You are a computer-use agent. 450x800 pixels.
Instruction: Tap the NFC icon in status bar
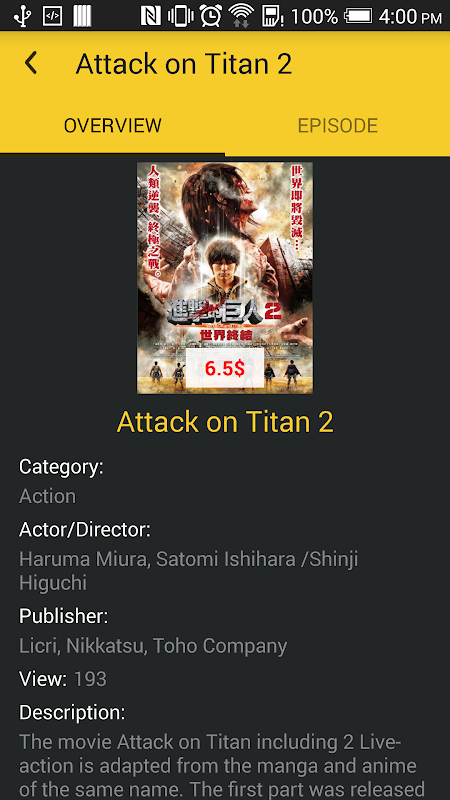[x=151, y=16]
